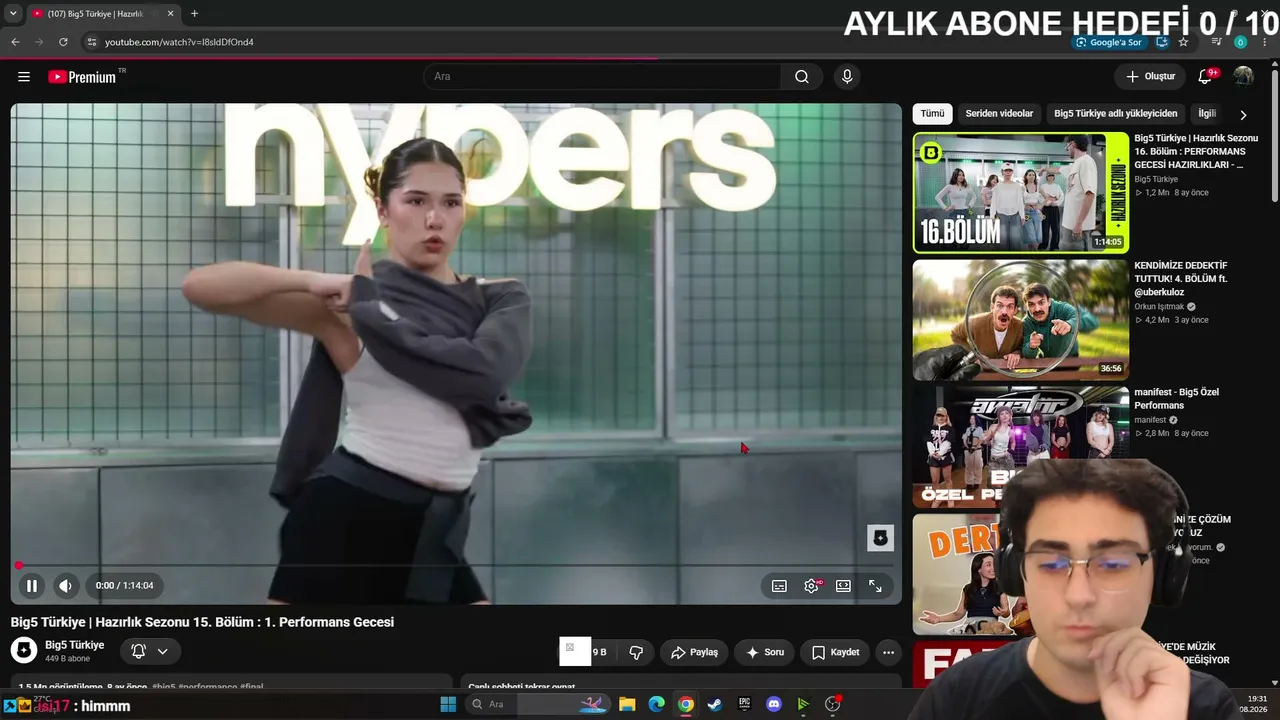Open the YouTube guide hamburger menu
This screenshot has width=1280, height=720.
tap(24, 77)
